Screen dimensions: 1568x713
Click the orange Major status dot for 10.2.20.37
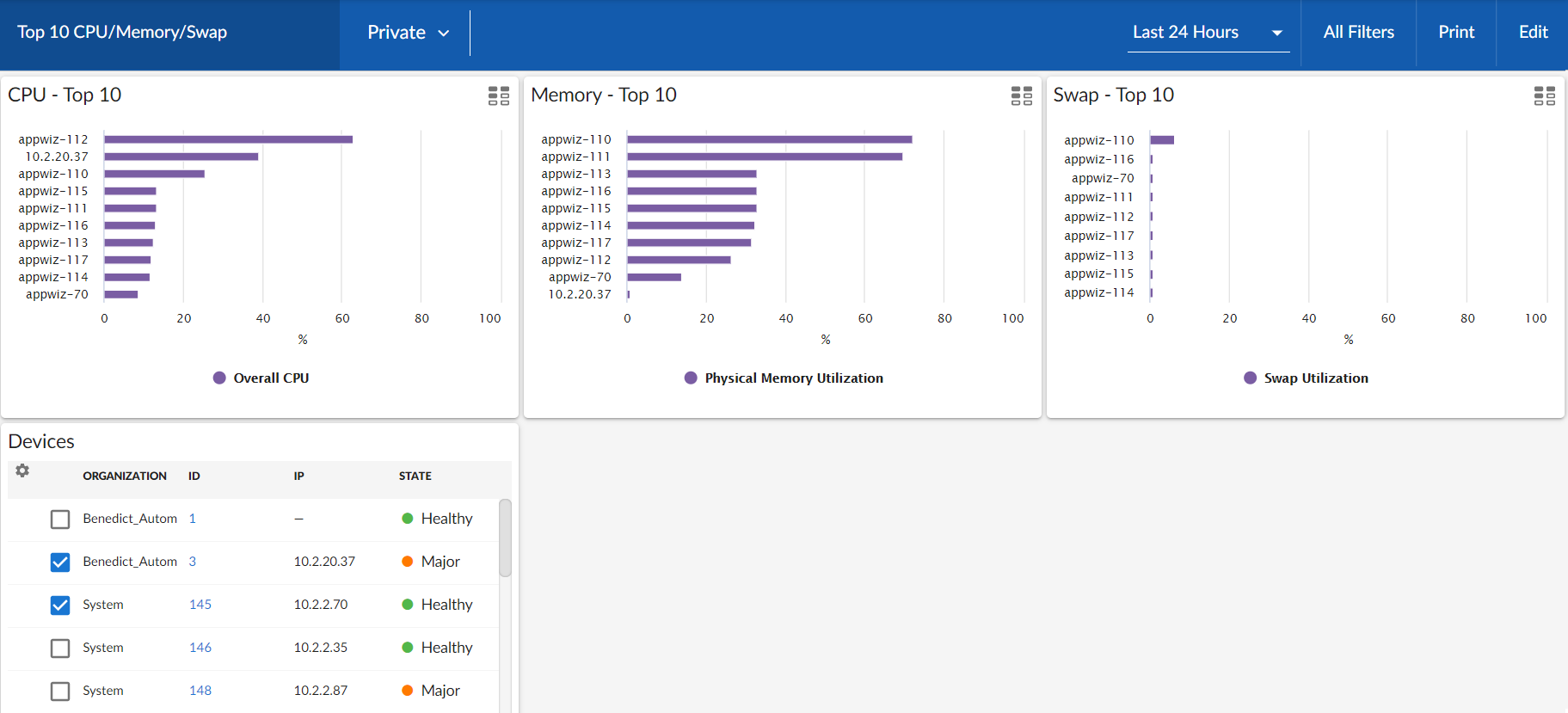(408, 562)
